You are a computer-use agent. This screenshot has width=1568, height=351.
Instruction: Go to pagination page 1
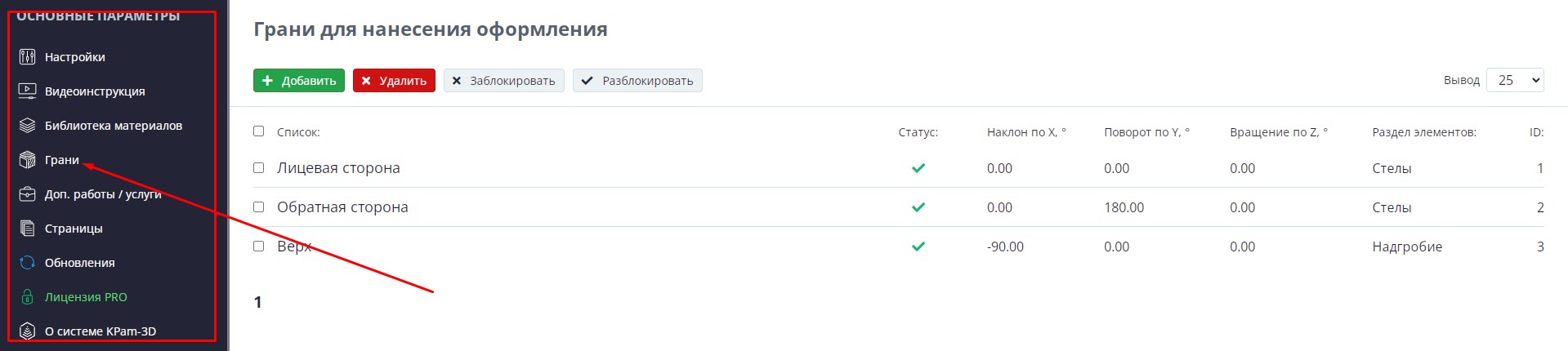[x=258, y=303]
